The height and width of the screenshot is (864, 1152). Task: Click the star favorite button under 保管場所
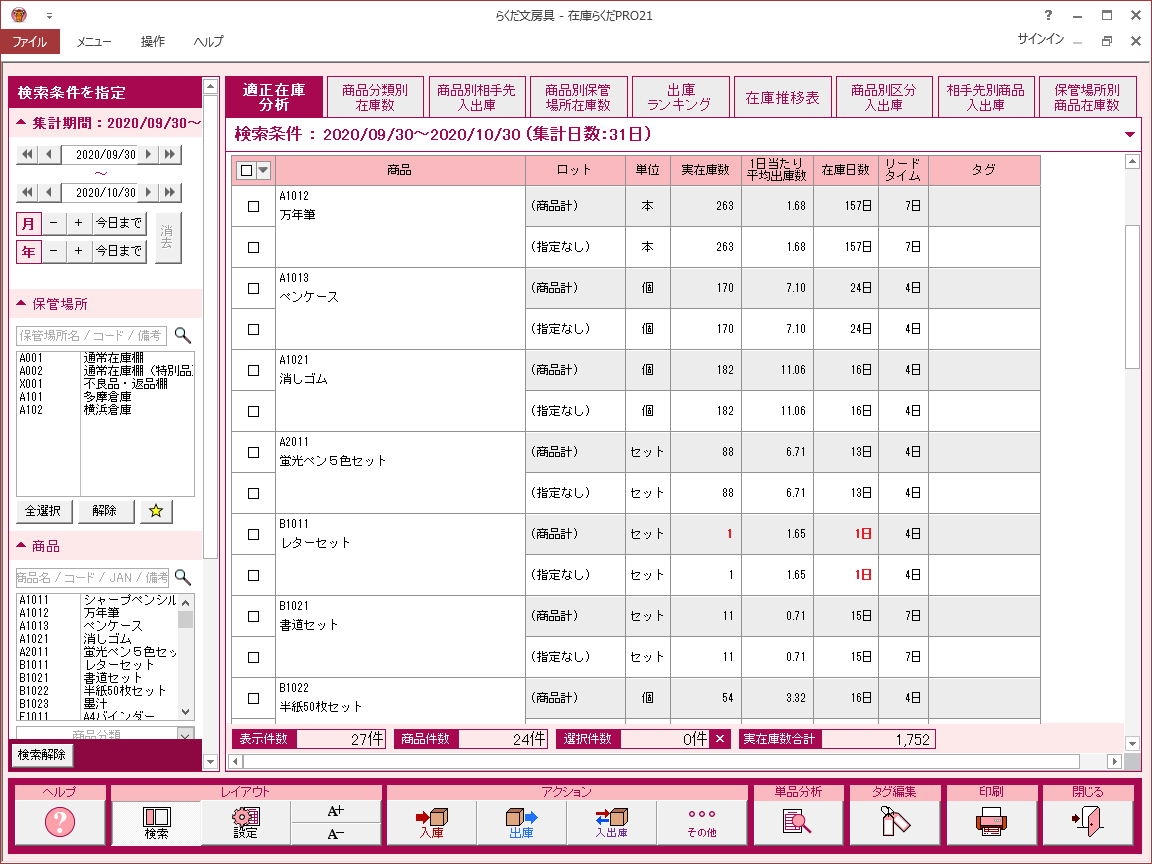pyautogui.click(x=156, y=511)
